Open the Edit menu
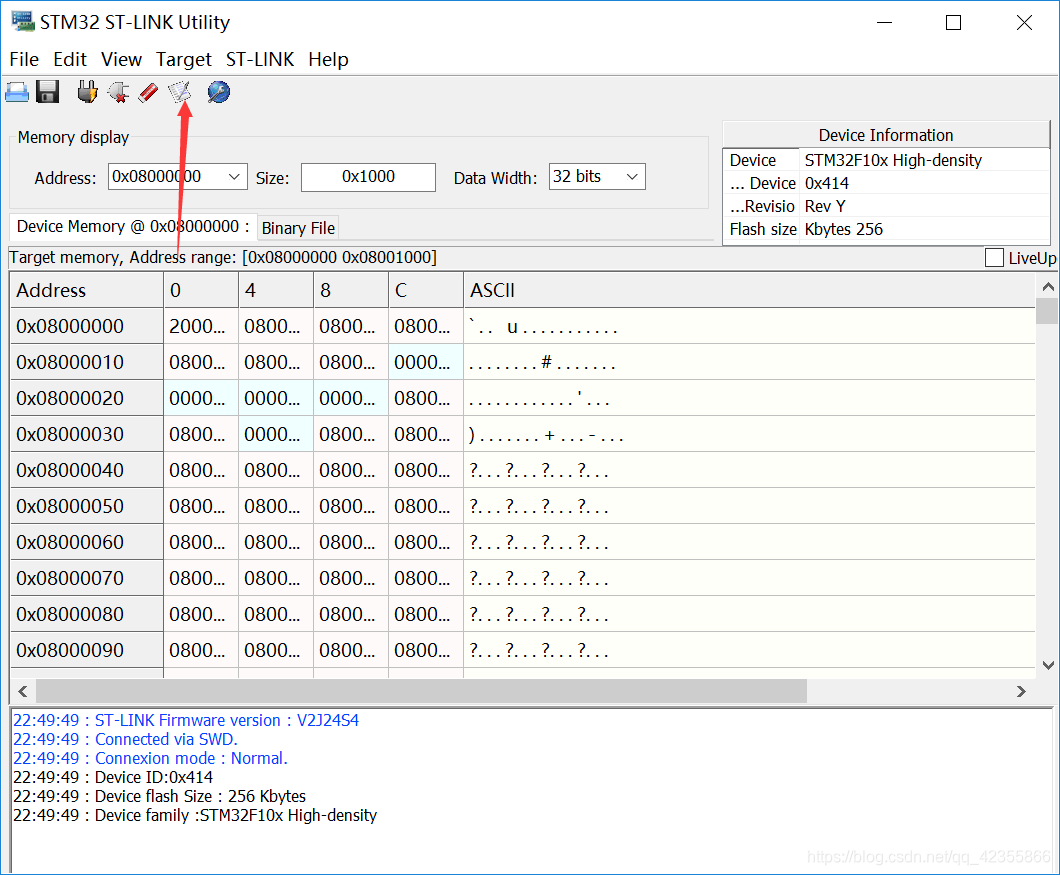The width and height of the screenshot is (1060, 875). click(70, 60)
